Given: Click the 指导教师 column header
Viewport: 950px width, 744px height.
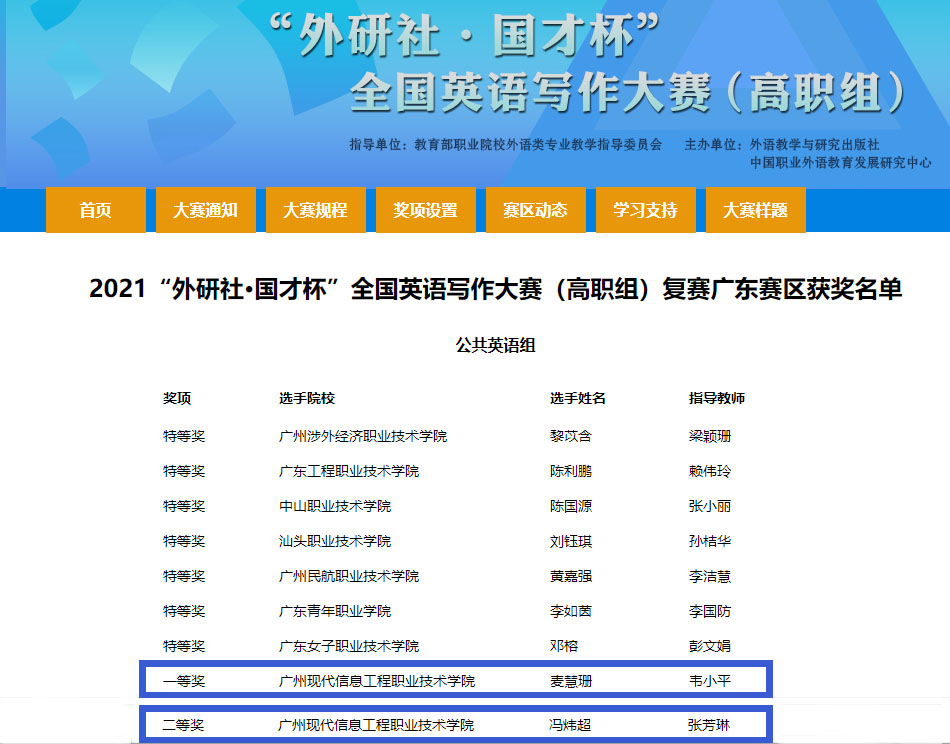Looking at the screenshot, I should (x=717, y=398).
